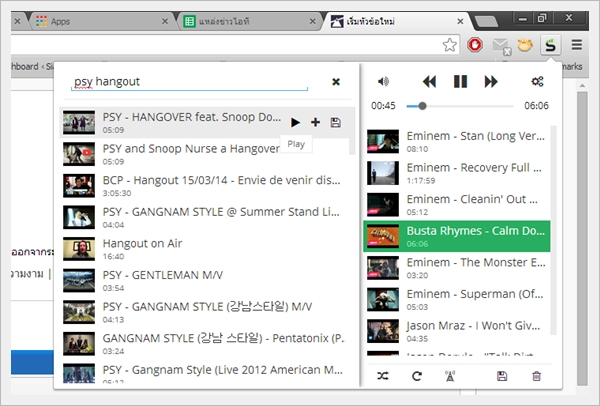The width and height of the screenshot is (600, 406).
Task: Play Eminem - Recovery Full in the playlist
Action: (x=457, y=173)
